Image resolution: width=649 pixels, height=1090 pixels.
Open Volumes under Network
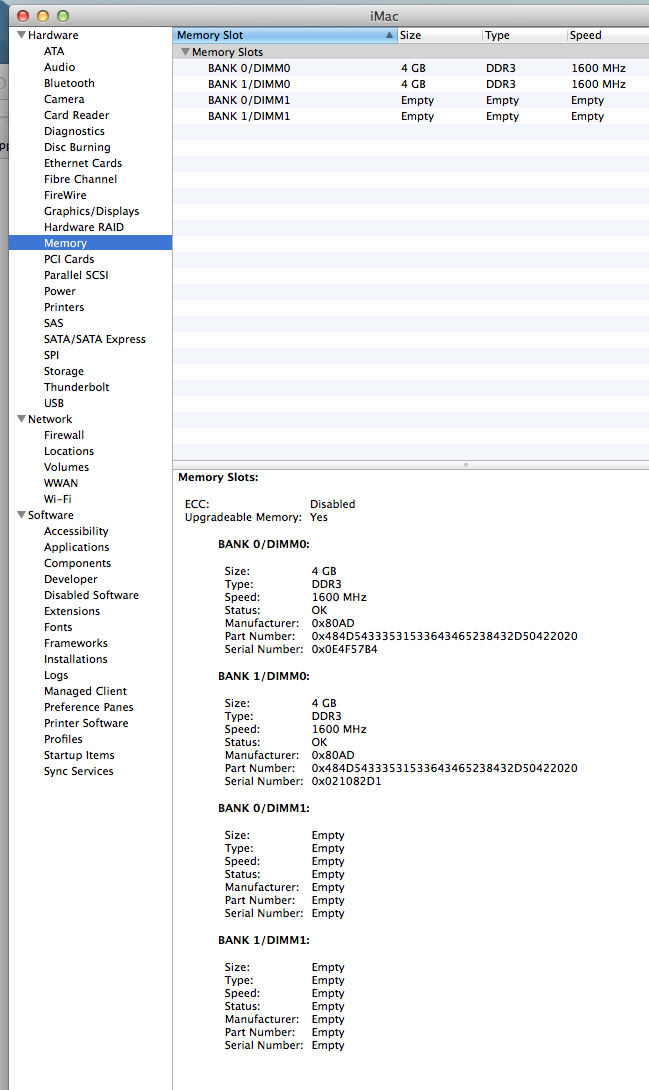pyautogui.click(x=67, y=466)
